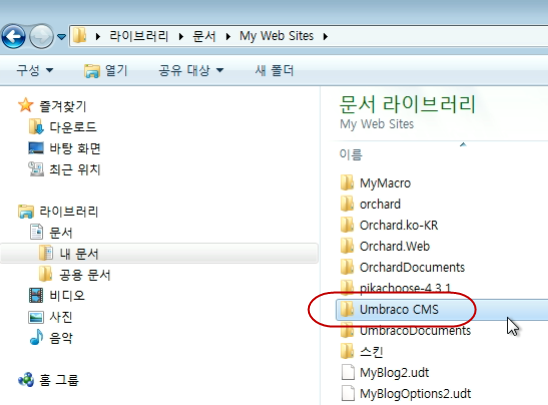Click the 음악 music note icon
The image size is (548, 405).
click(x=36, y=337)
